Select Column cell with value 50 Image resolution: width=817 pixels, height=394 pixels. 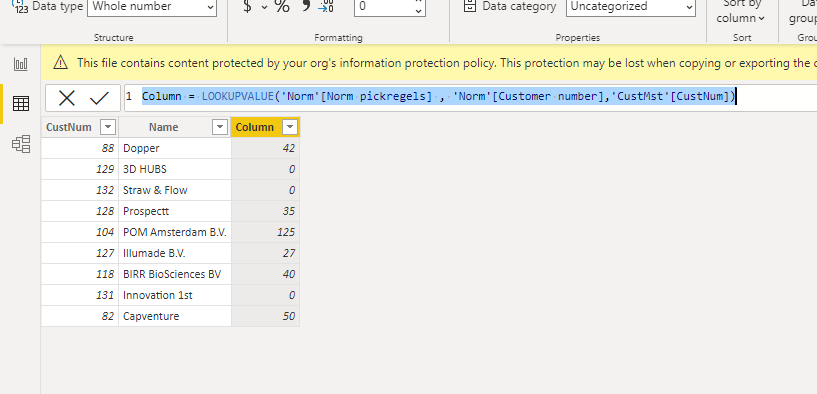coord(265,316)
